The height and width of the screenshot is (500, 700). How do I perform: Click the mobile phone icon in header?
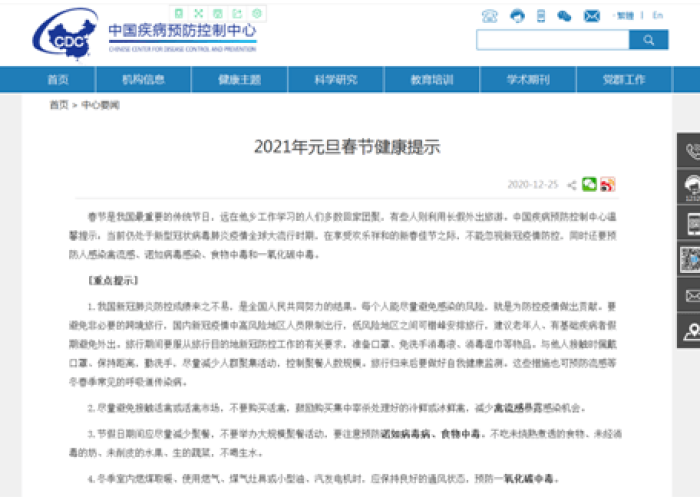click(x=541, y=16)
